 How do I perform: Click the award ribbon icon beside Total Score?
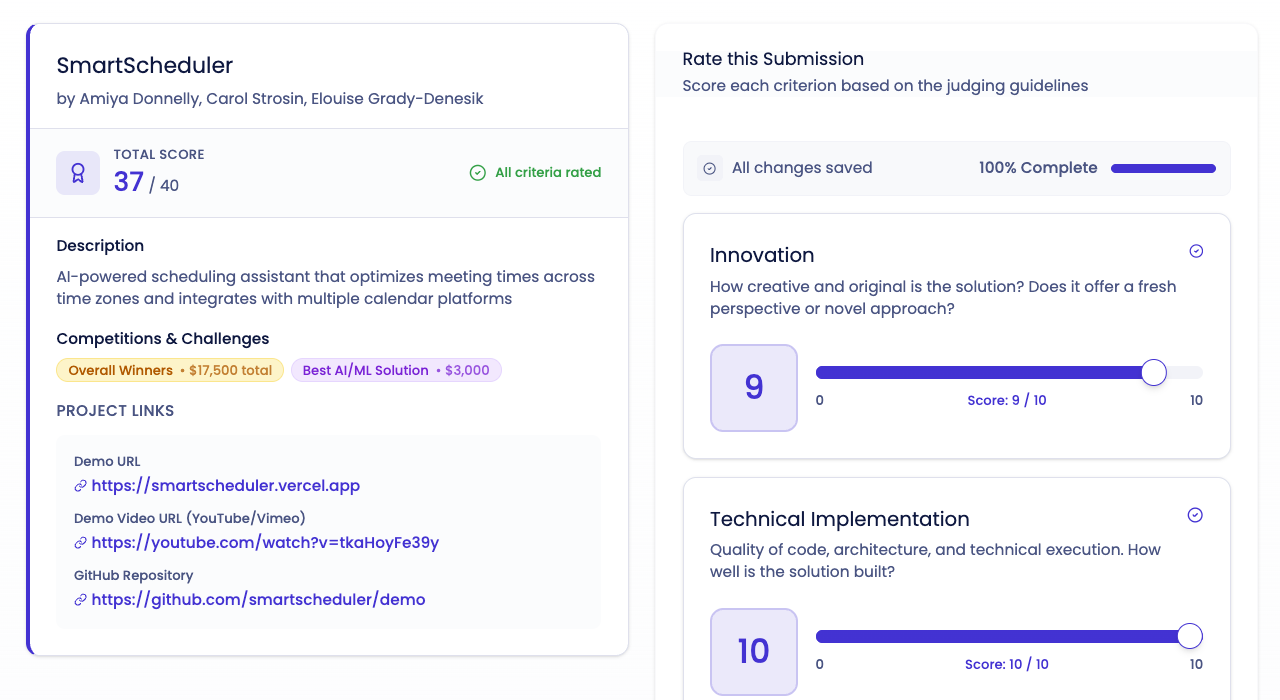coord(78,173)
